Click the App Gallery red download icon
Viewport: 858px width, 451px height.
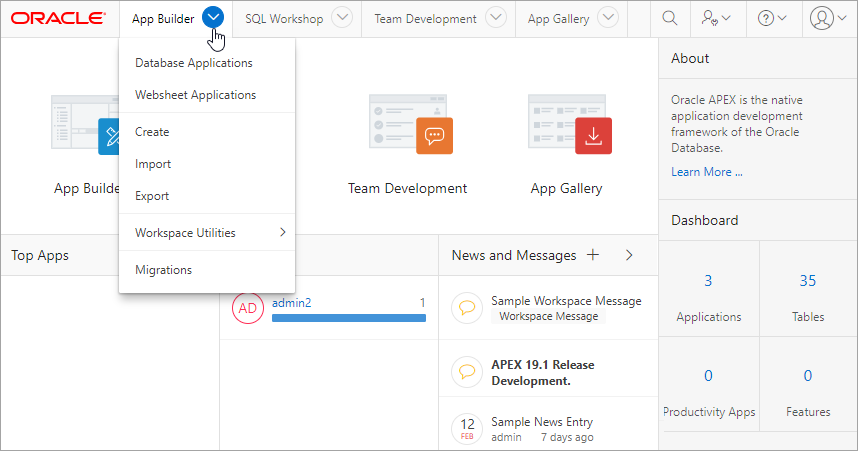coord(593,135)
